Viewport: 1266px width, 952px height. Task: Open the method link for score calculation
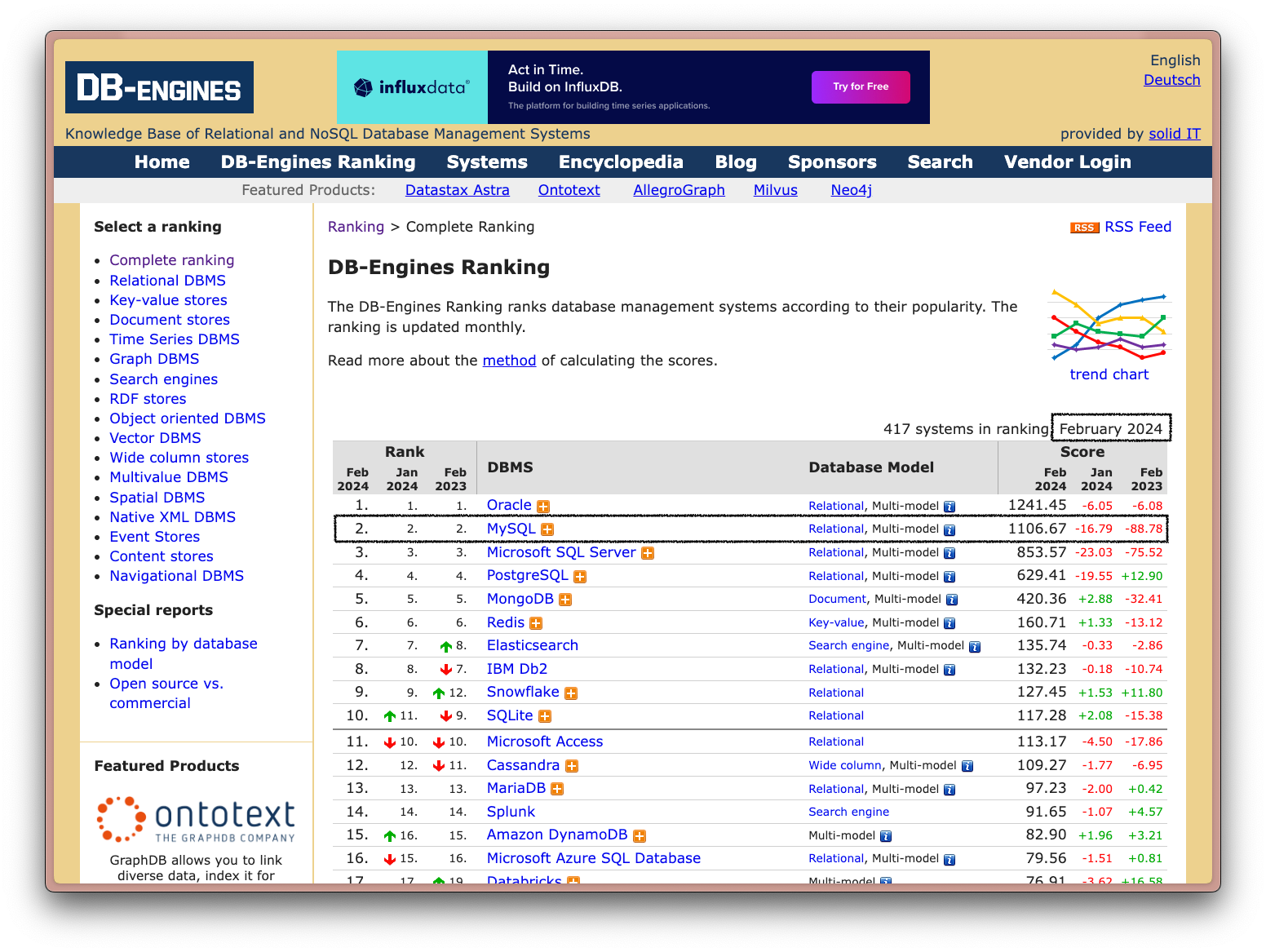509,361
